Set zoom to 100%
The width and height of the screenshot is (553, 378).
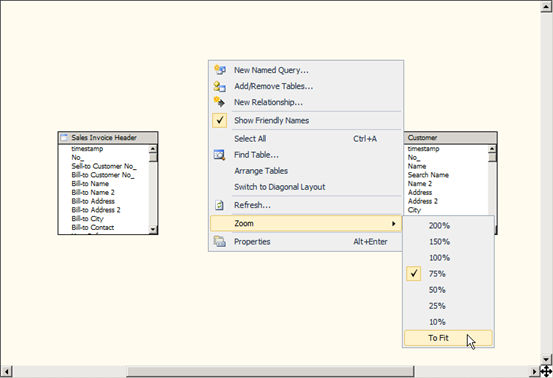tap(448, 258)
